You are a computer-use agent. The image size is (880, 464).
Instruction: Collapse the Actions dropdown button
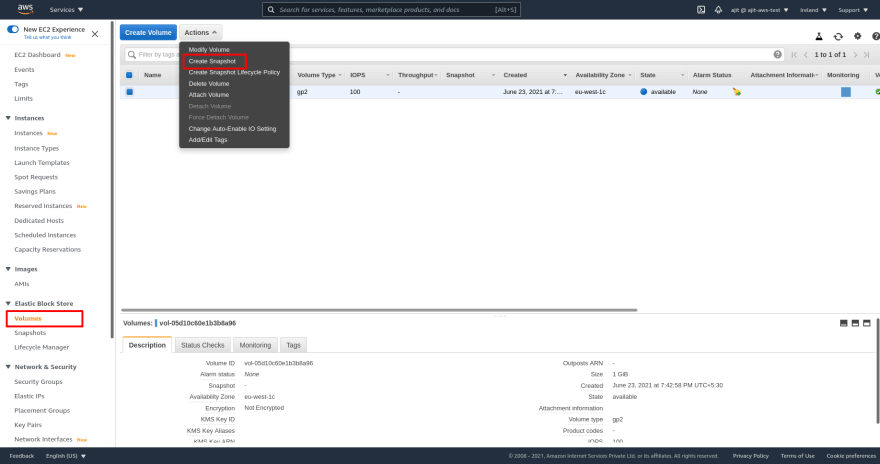(x=200, y=33)
